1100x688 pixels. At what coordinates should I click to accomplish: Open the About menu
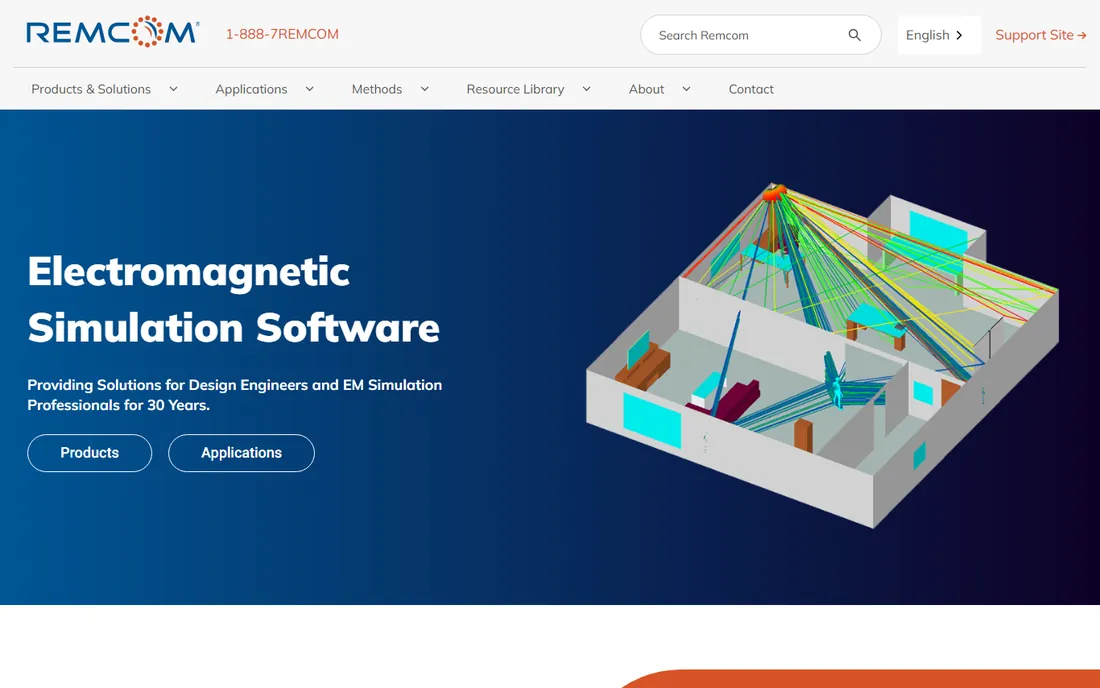(646, 89)
